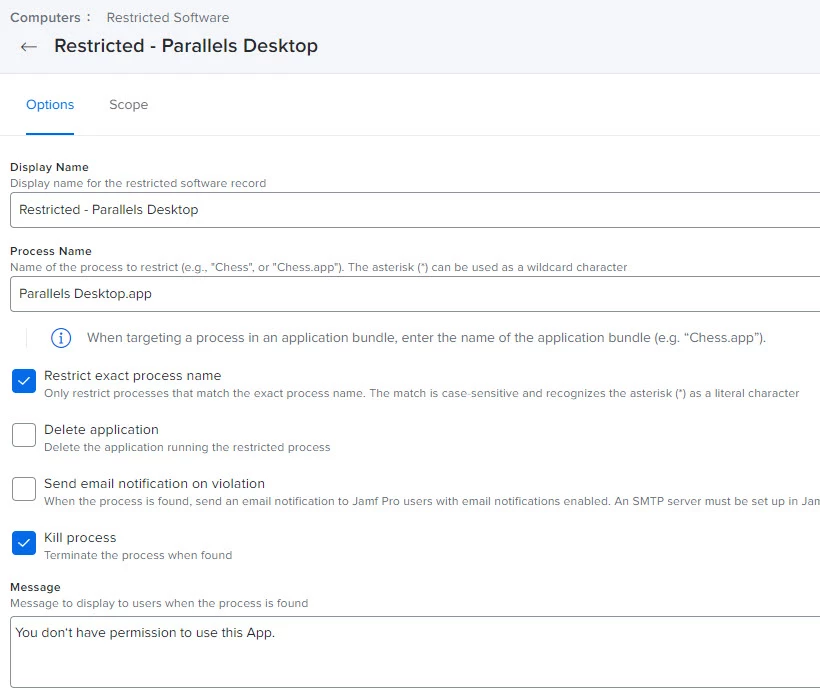
Task: Click the Process Name field label
Action: point(51,251)
